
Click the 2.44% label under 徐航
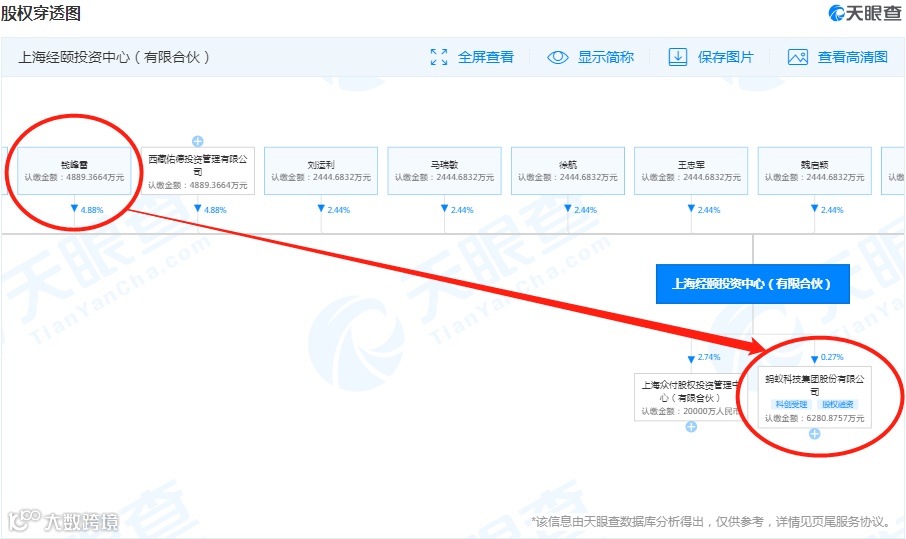(585, 210)
